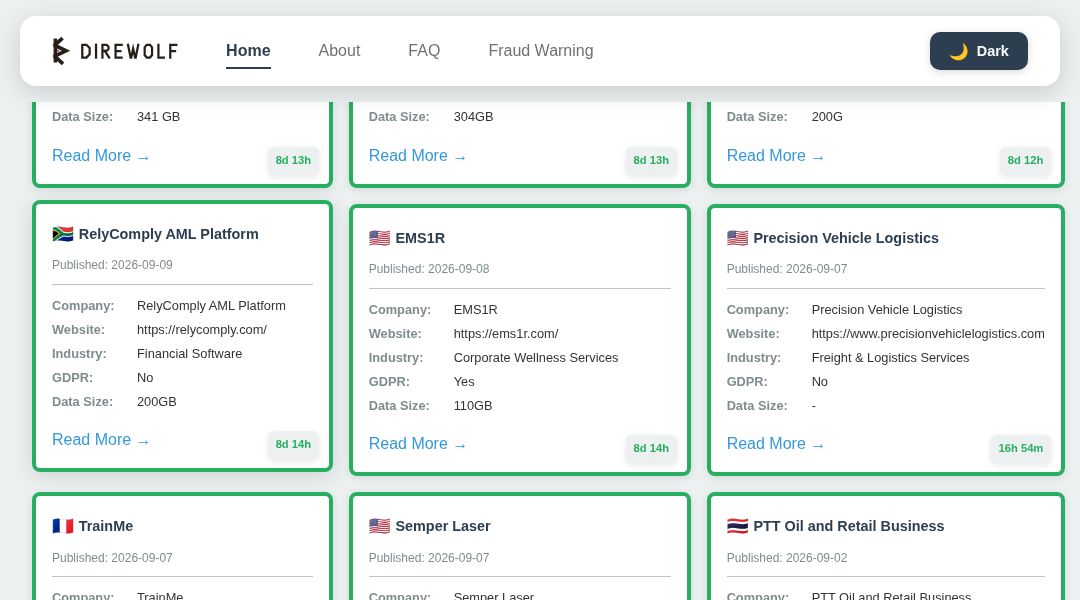
Task: Click the 8d 13h badge on the 341 GB card
Action: click(x=293, y=161)
